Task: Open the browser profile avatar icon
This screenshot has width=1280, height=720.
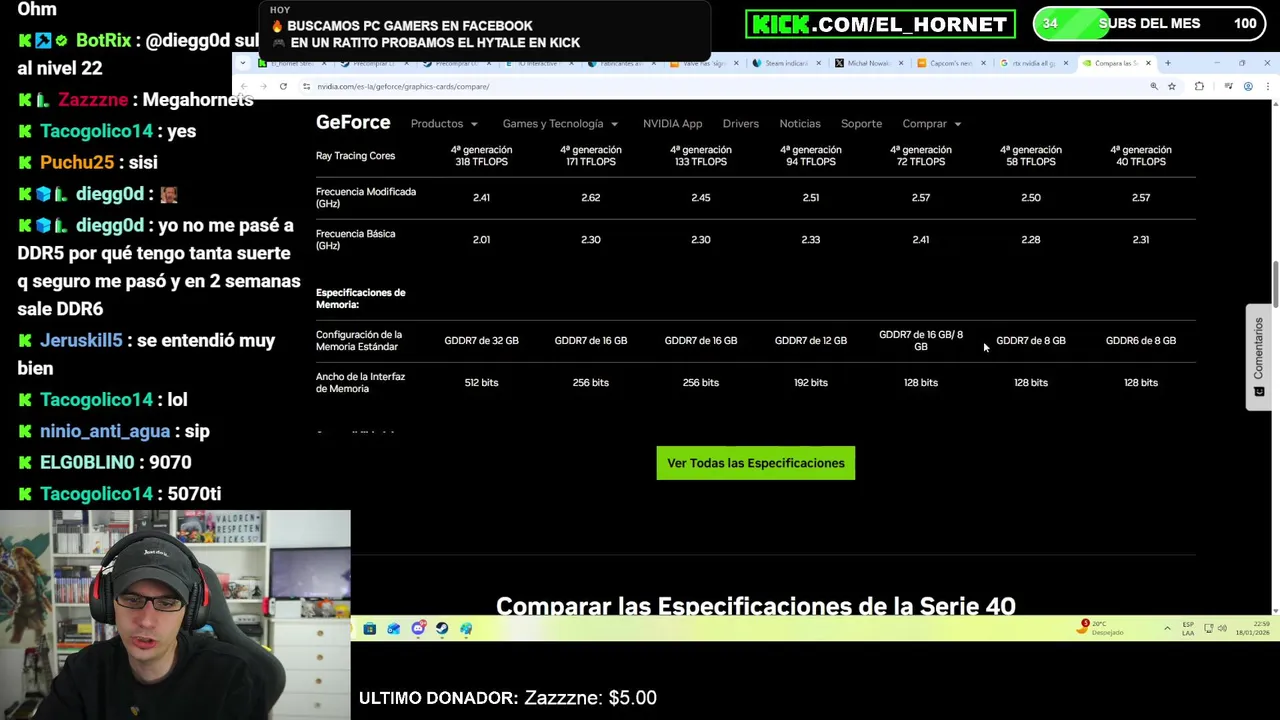Action: [1248, 86]
